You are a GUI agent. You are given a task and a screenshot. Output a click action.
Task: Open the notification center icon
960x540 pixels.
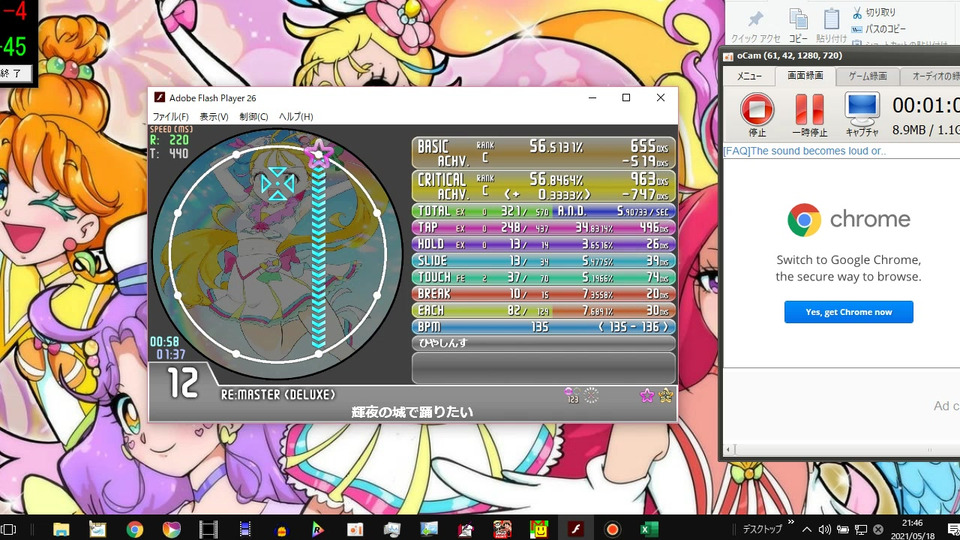pos(954,529)
